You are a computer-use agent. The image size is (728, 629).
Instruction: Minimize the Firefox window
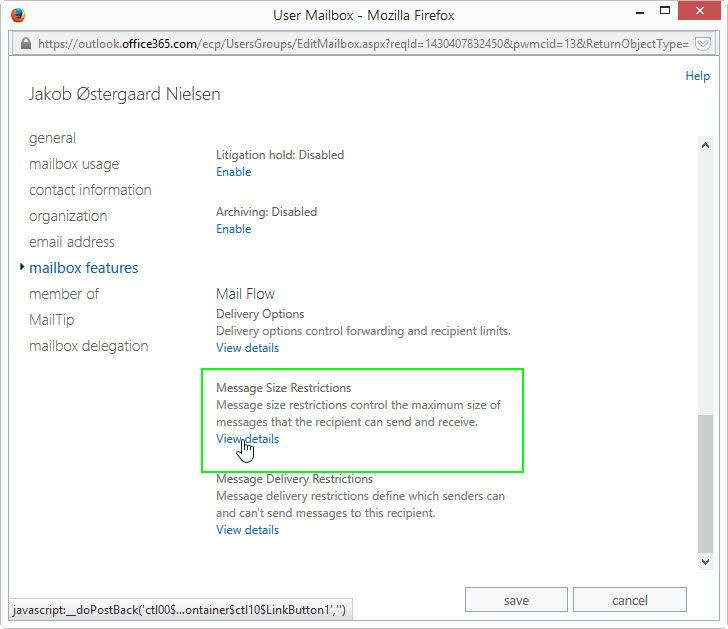(640, 12)
